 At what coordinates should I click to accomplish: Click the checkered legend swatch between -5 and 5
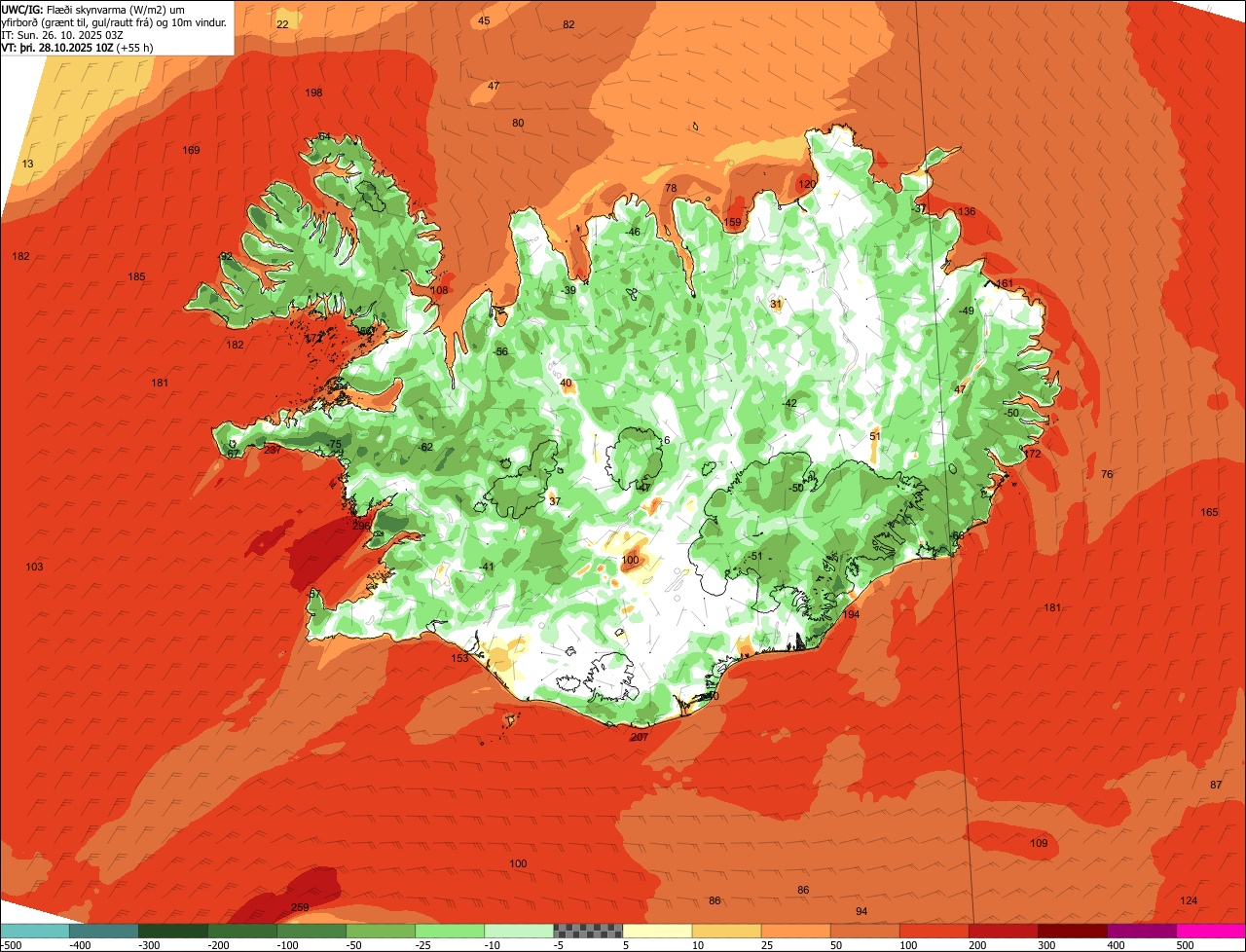pos(587,931)
